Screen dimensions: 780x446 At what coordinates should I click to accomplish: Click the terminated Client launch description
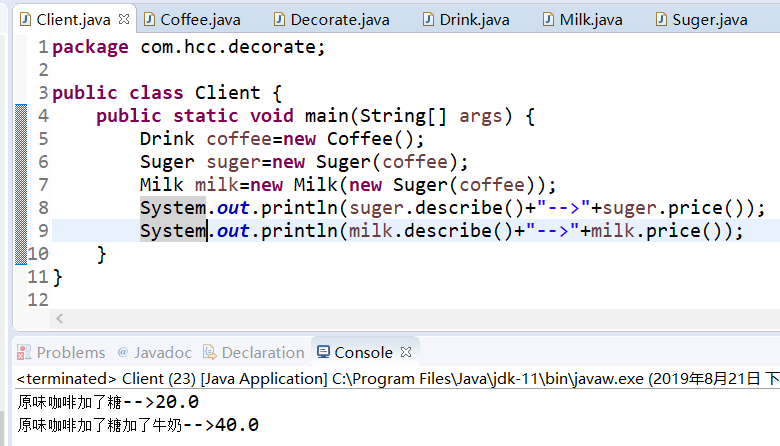pyautogui.click(x=397, y=379)
